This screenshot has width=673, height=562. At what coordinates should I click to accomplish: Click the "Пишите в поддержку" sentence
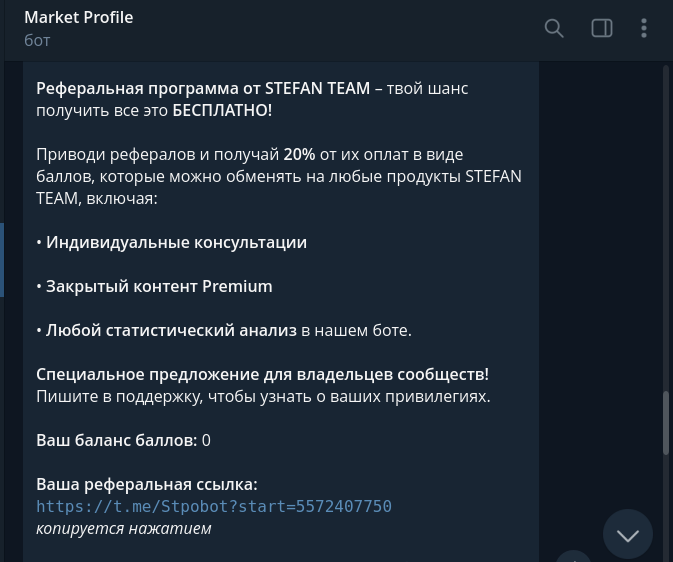(x=263, y=397)
